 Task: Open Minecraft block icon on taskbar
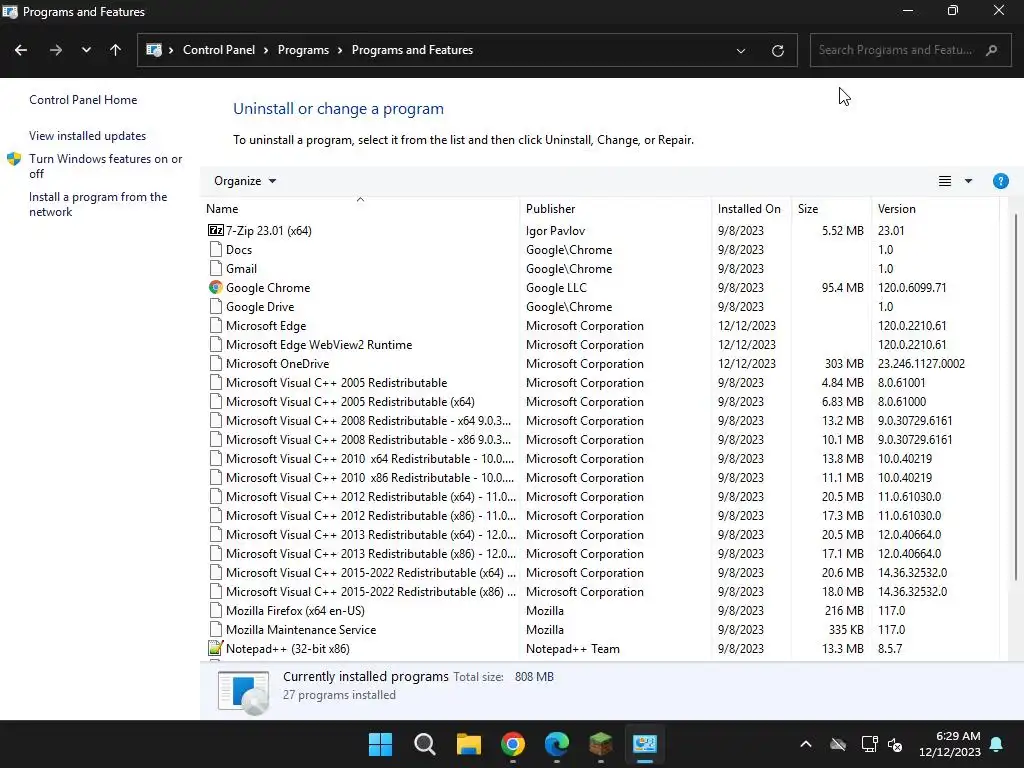[x=601, y=744]
